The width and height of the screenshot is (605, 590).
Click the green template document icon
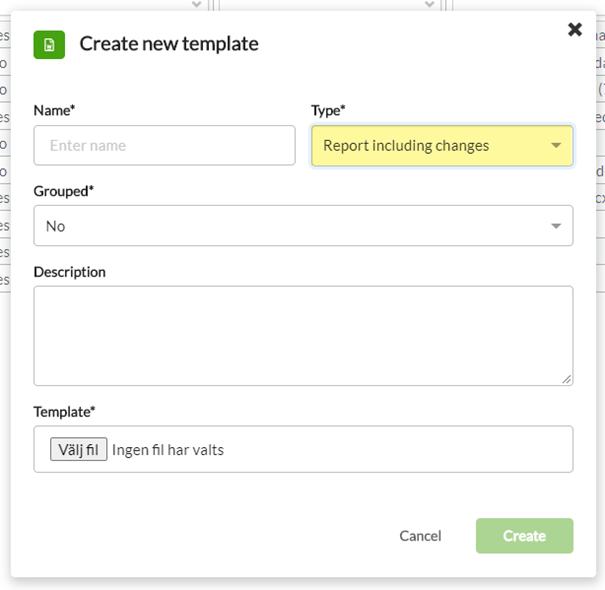click(49, 45)
